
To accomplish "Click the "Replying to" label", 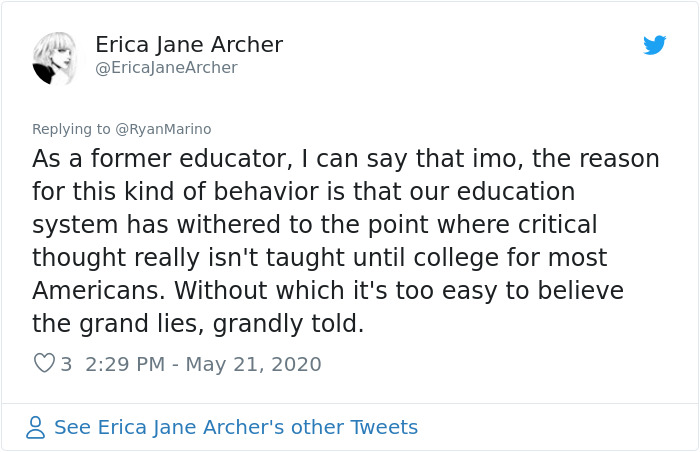I will click(x=71, y=129).
